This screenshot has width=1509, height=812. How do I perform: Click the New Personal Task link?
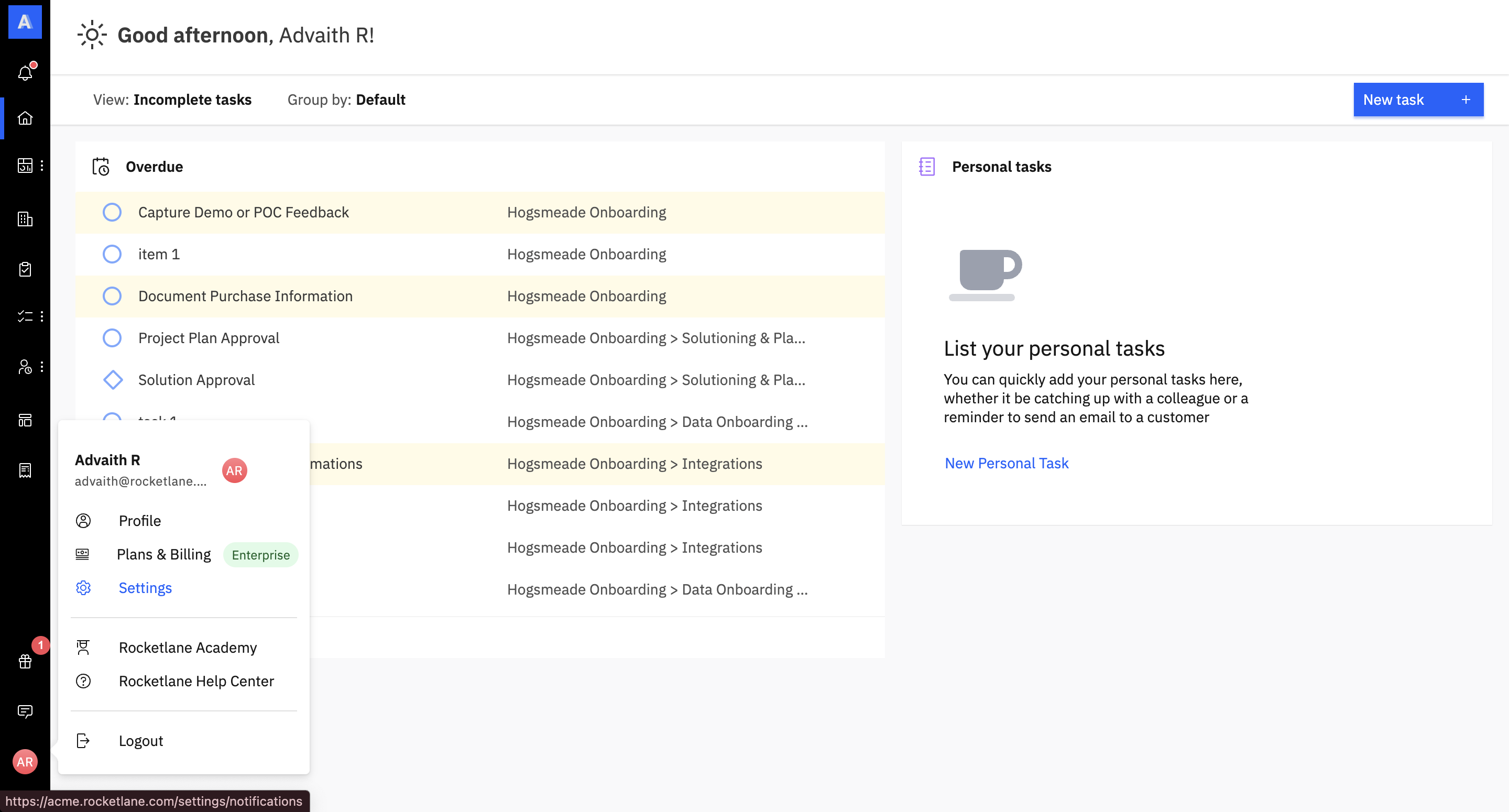point(1007,463)
